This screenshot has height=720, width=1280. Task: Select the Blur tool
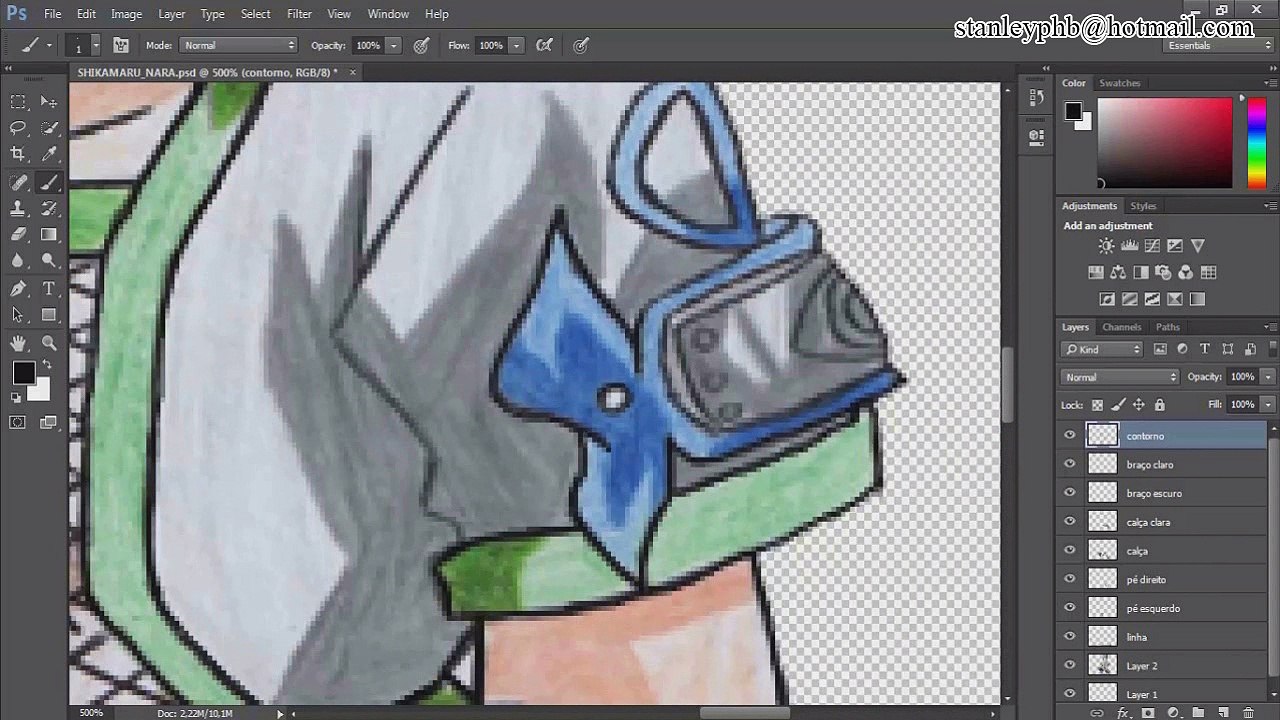coord(18,260)
